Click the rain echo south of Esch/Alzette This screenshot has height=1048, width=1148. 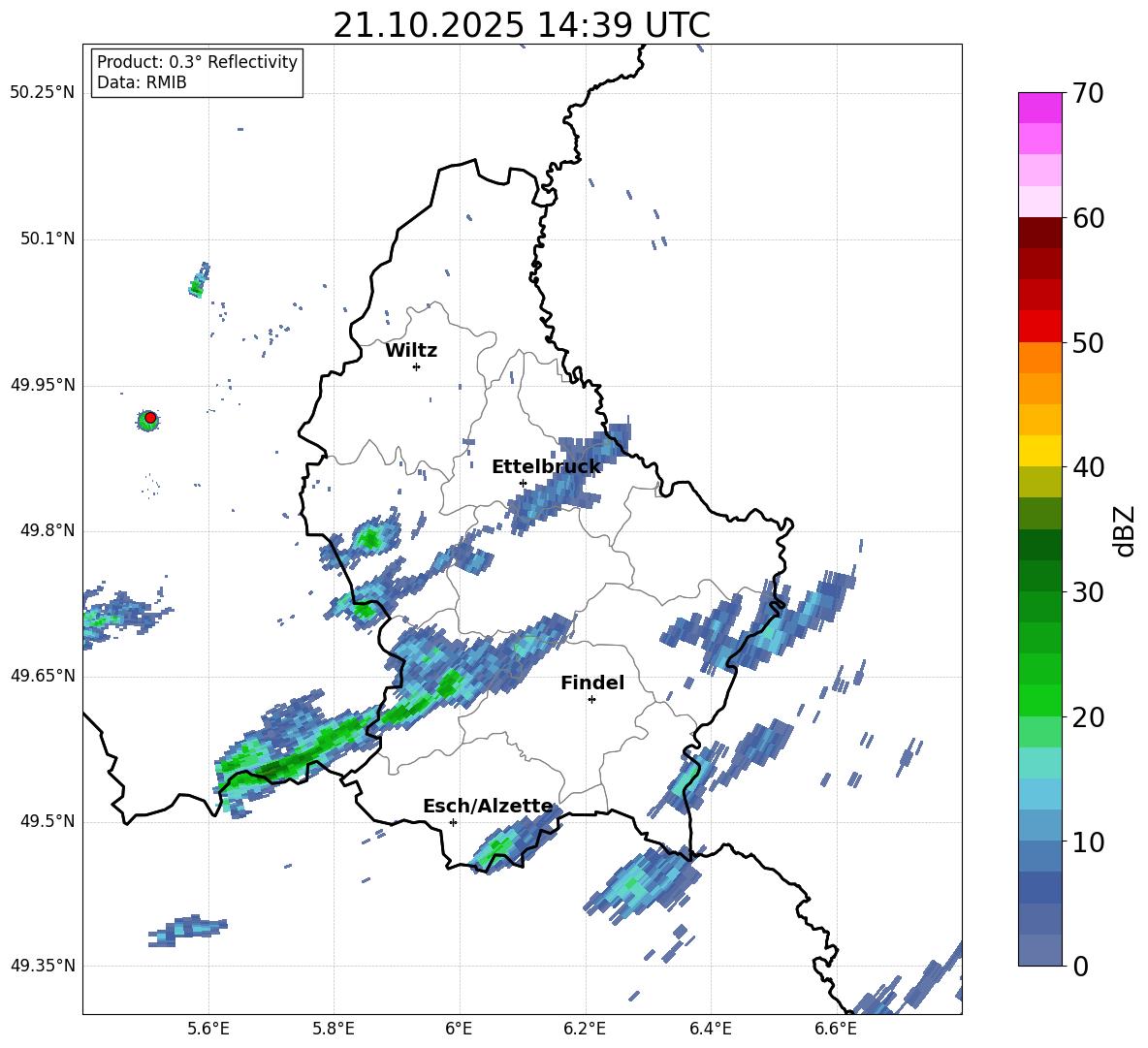point(516,841)
